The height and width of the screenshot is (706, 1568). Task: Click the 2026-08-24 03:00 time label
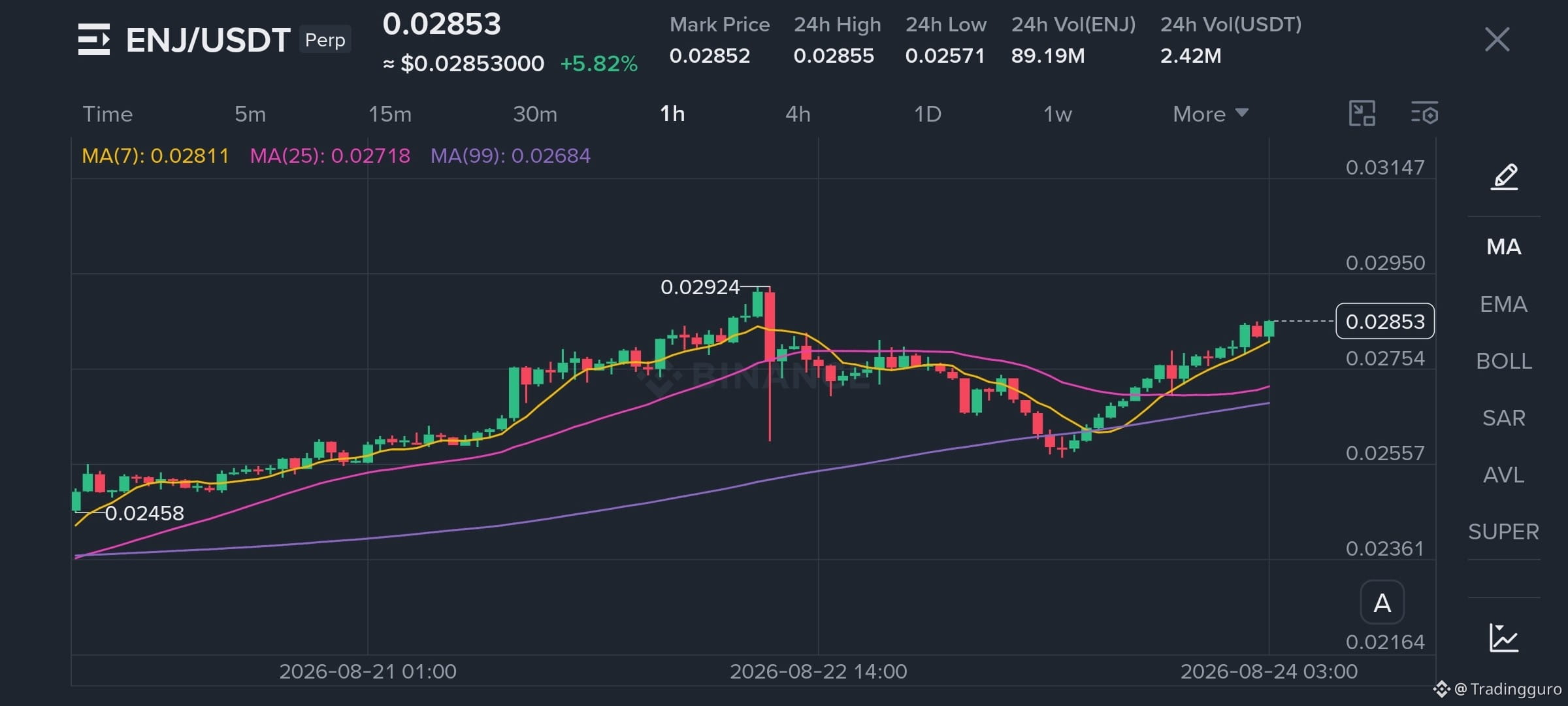tap(1269, 671)
